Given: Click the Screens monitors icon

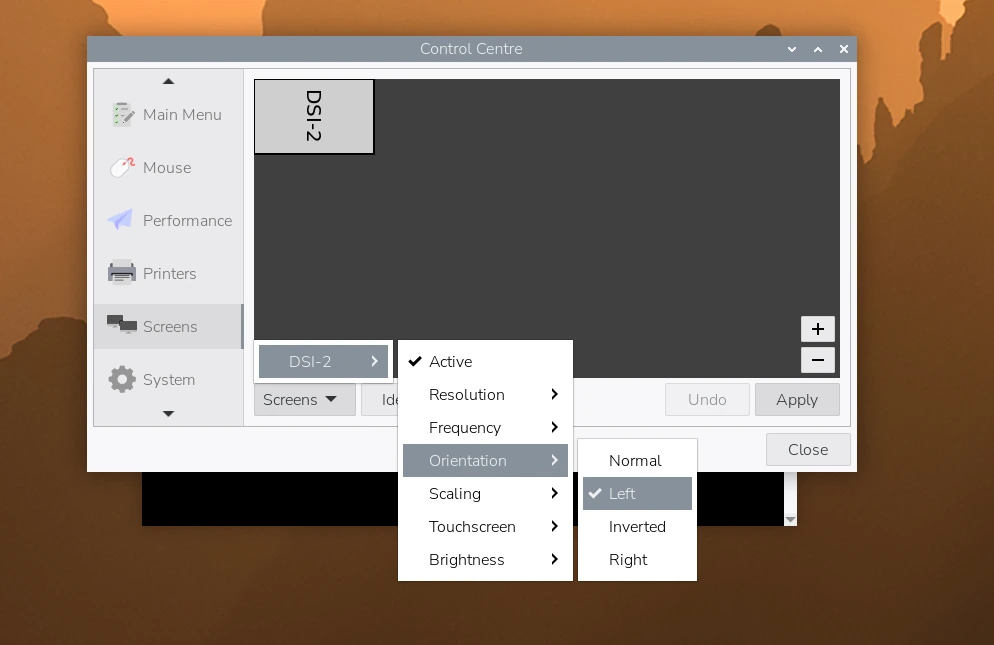Looking at the screenshot, I should (x=122, y=325).
